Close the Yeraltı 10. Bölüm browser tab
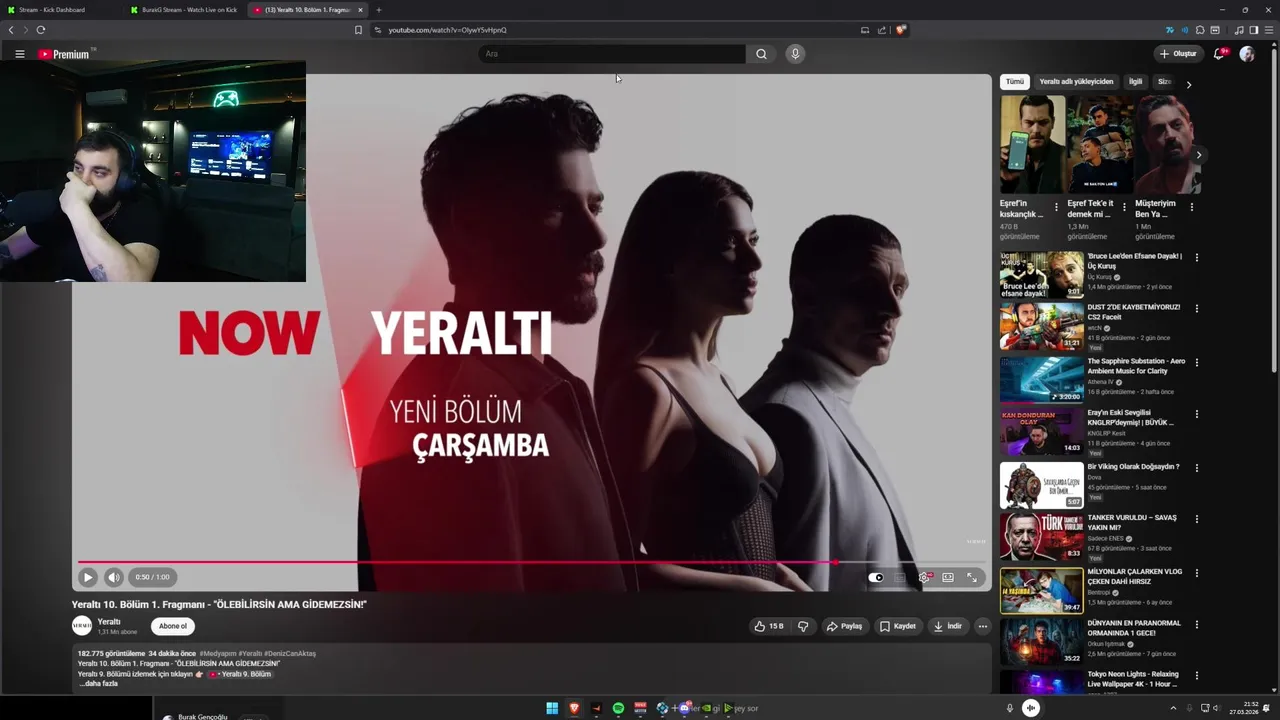1280x720 pixels. click(x=360, y=10)
